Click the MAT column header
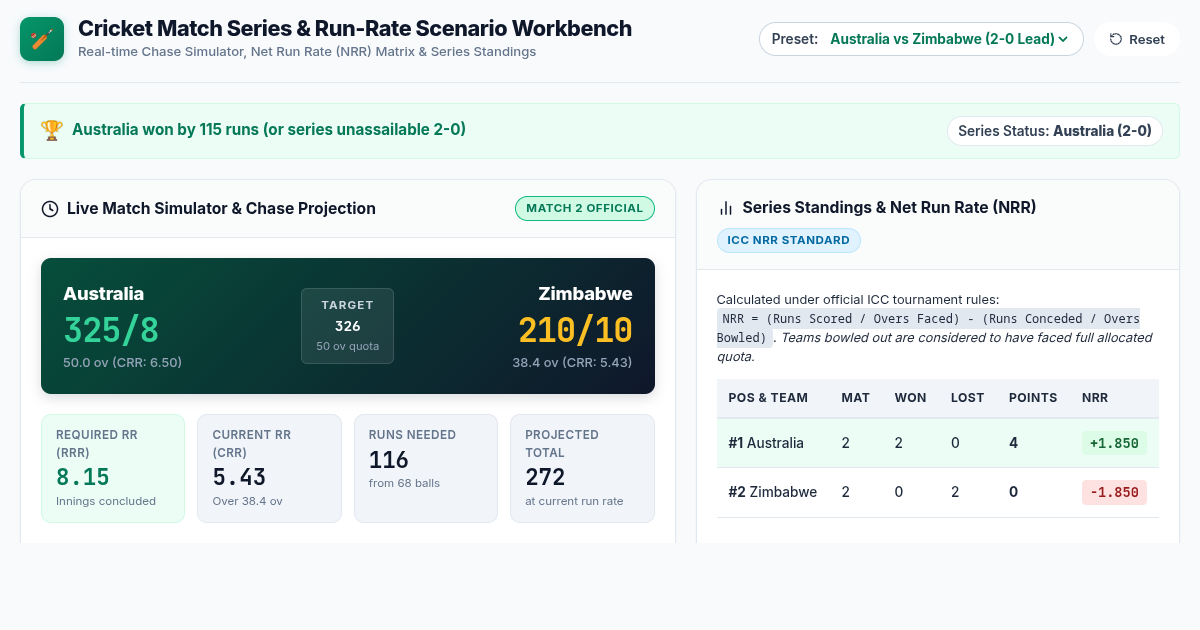 [x=855, y=398]
